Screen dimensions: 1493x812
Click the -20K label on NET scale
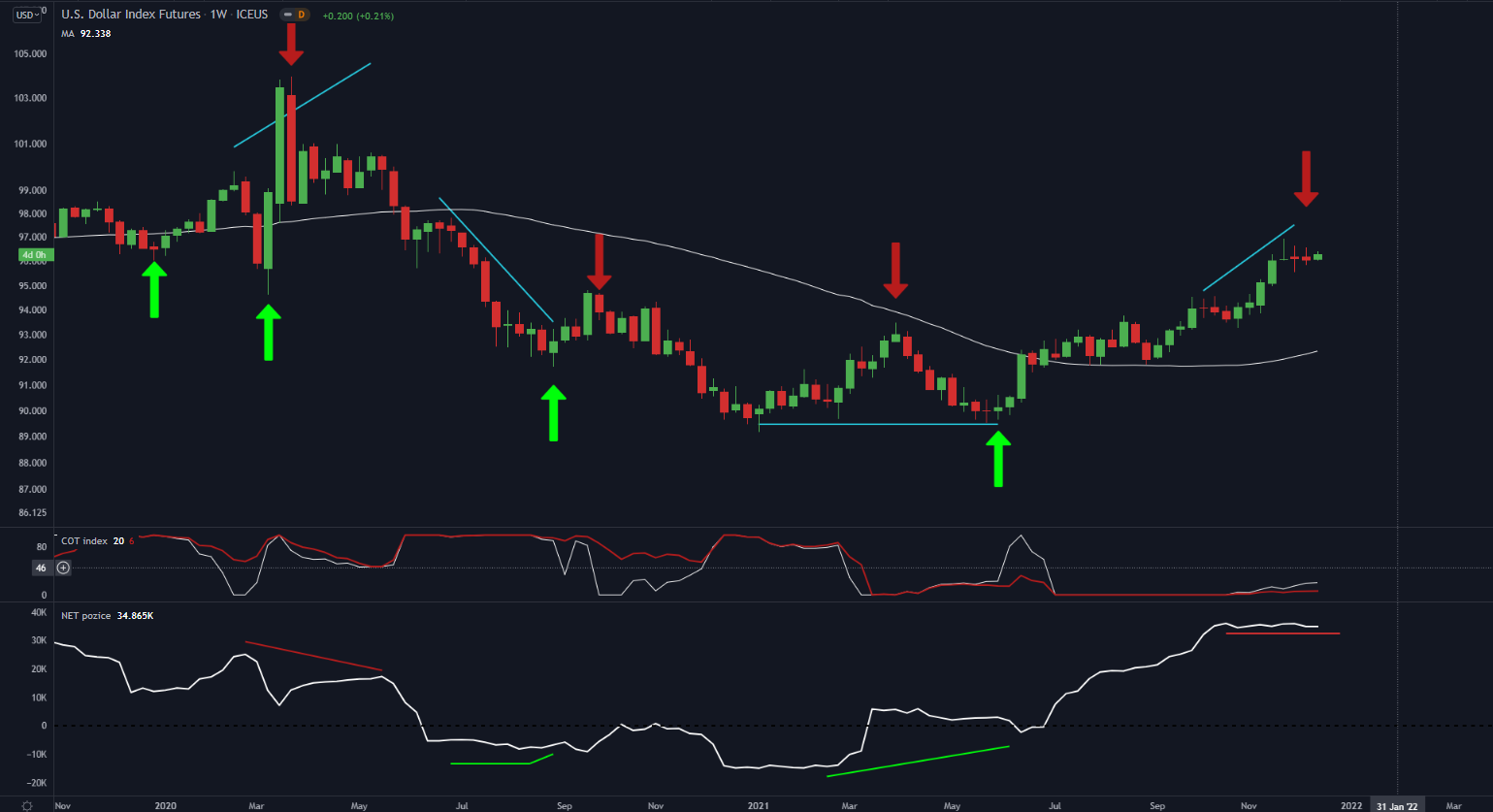click(x=37, y=783)
